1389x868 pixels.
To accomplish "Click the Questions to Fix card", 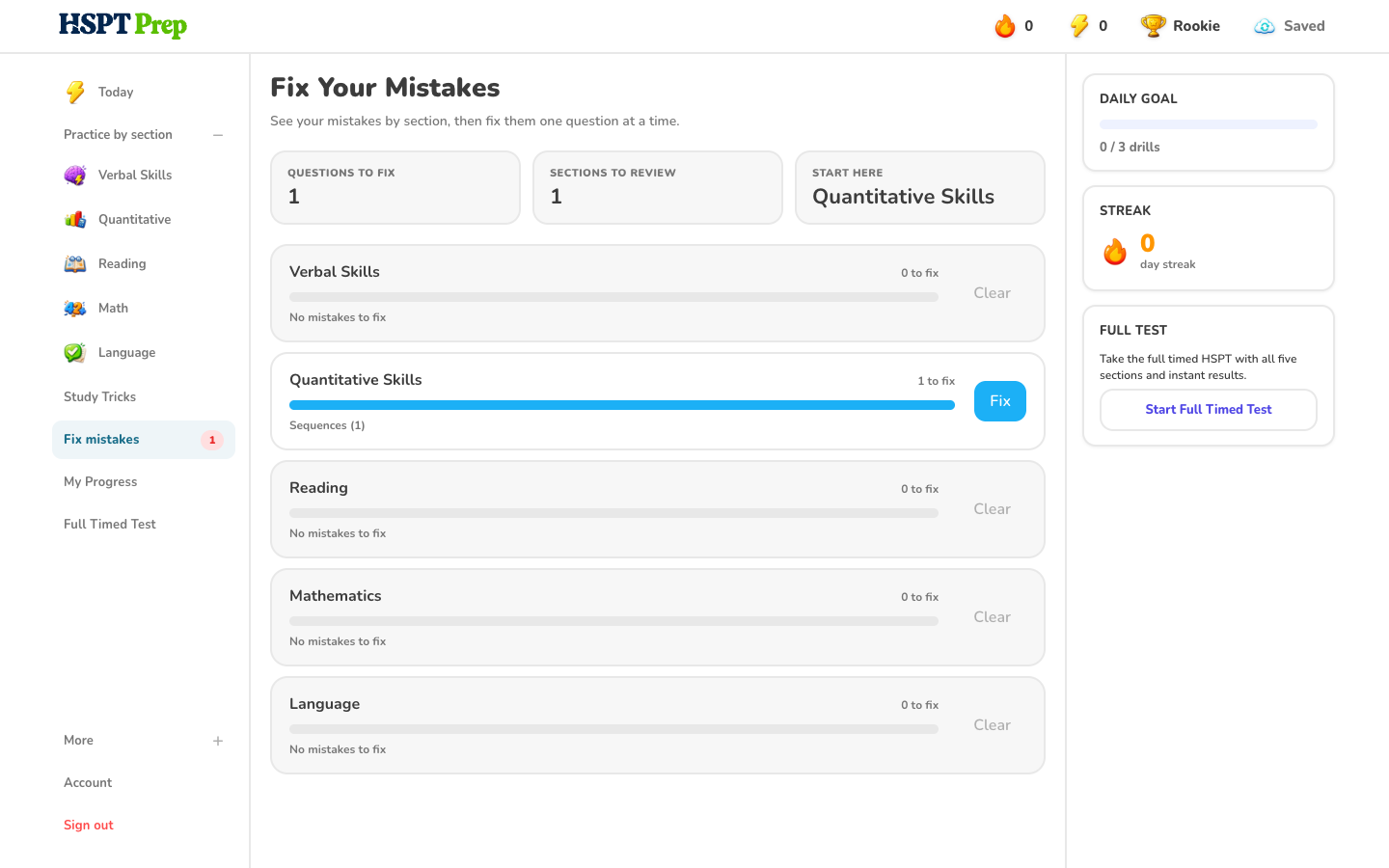I will pos(395,187).
